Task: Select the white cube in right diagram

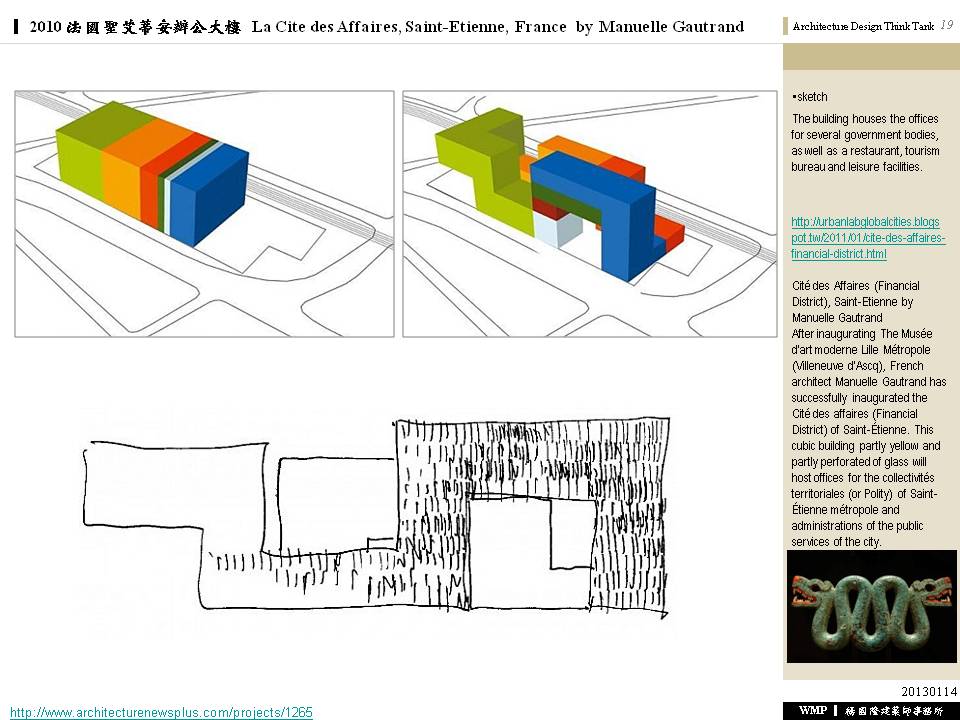Action: click(555, 230)
